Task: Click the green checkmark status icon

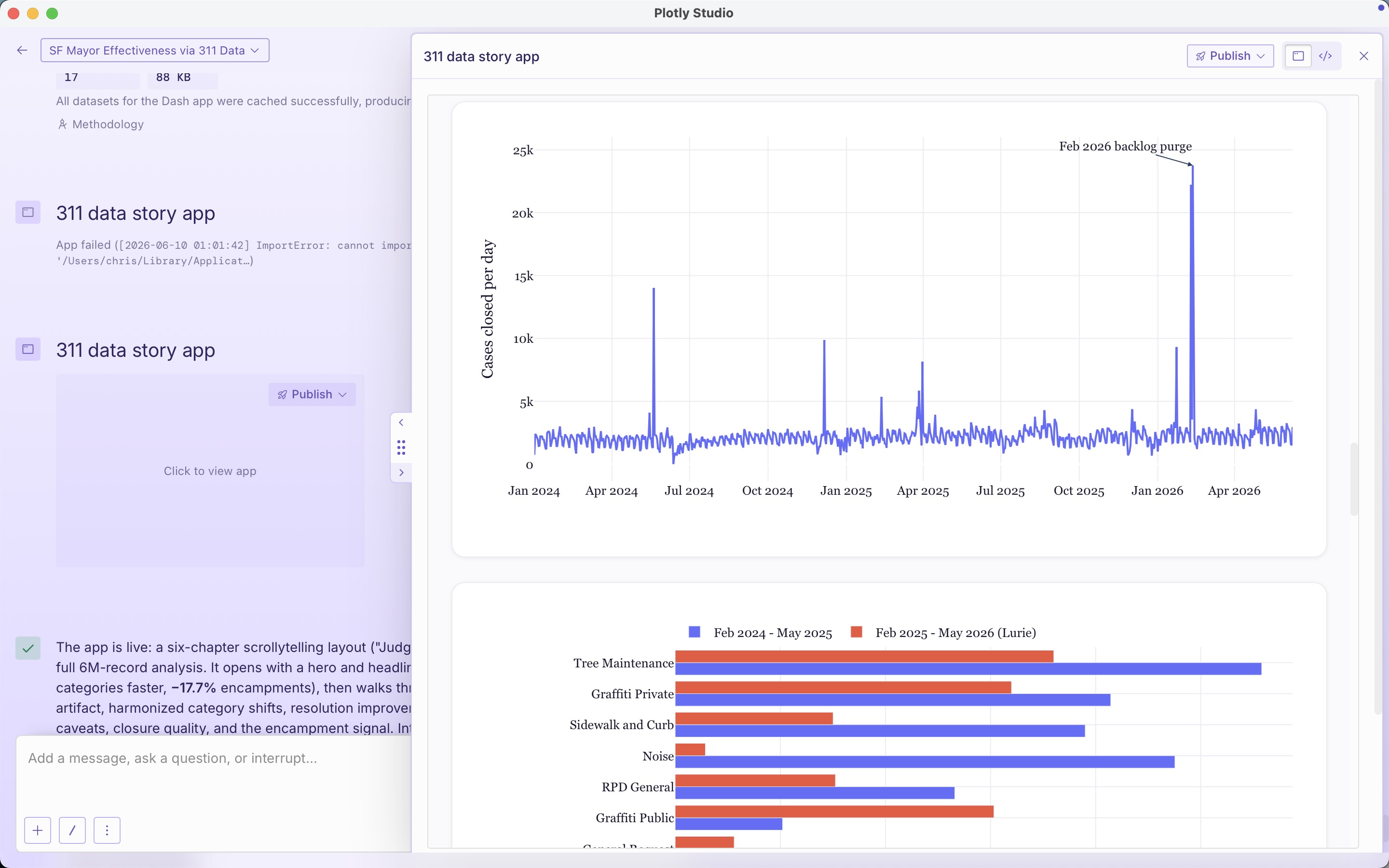Action: pyautogui.click(x=27, y=648)
